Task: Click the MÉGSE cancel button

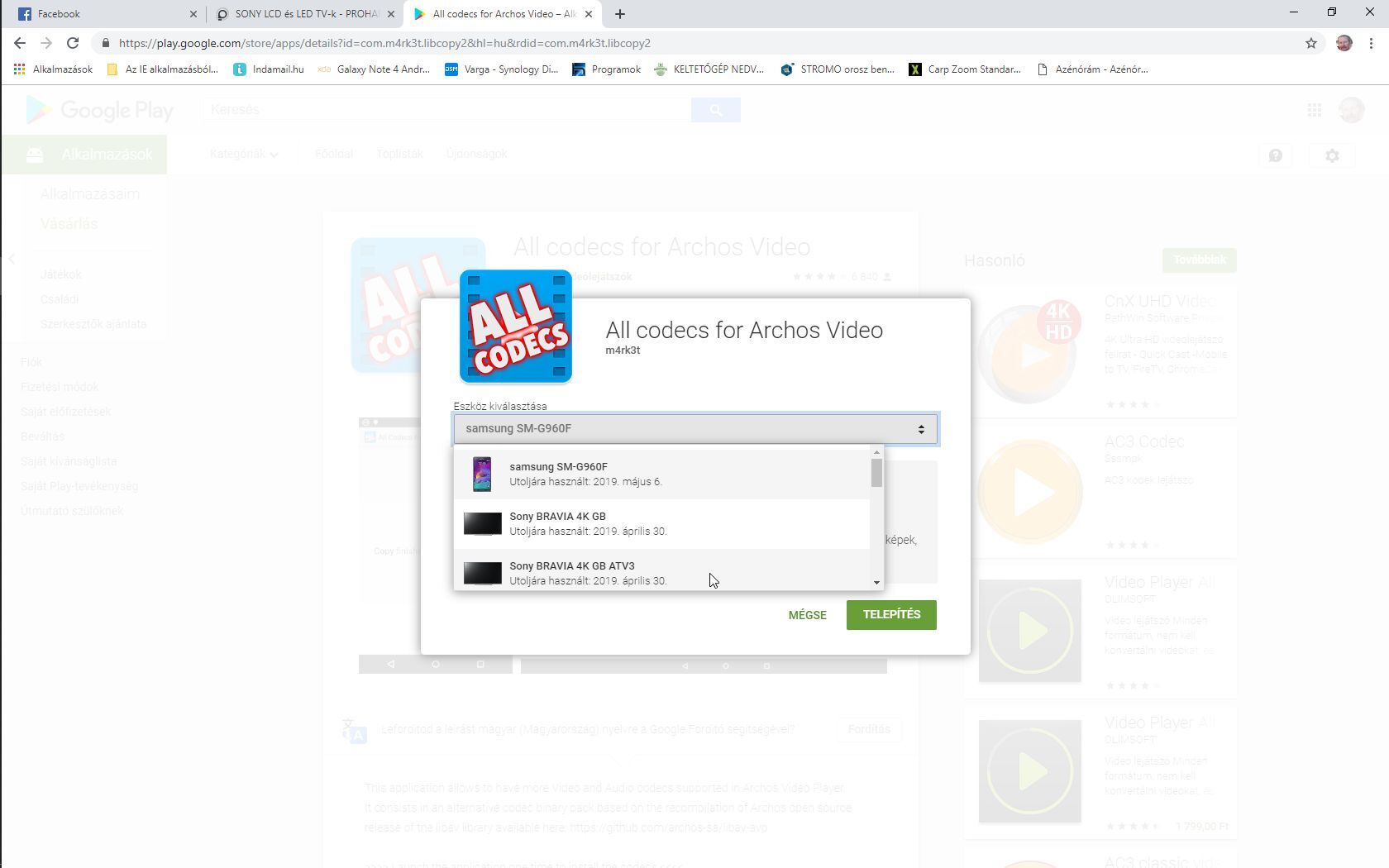Action: (x=807, y=615)
